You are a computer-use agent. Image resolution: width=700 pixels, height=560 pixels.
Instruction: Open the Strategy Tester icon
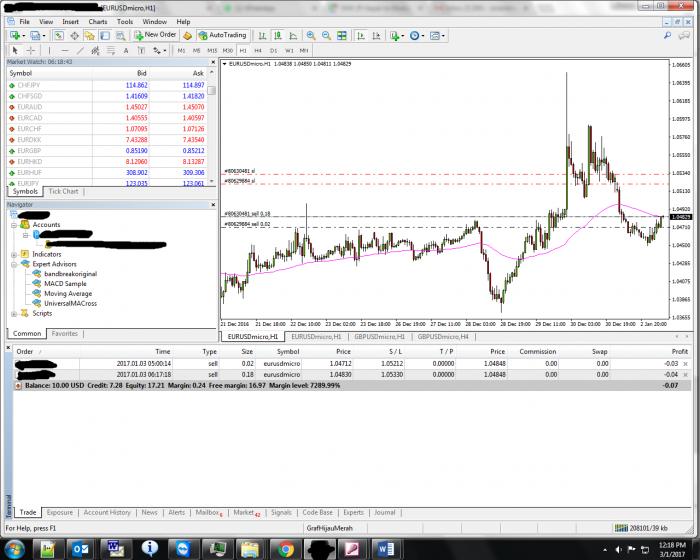121,36
